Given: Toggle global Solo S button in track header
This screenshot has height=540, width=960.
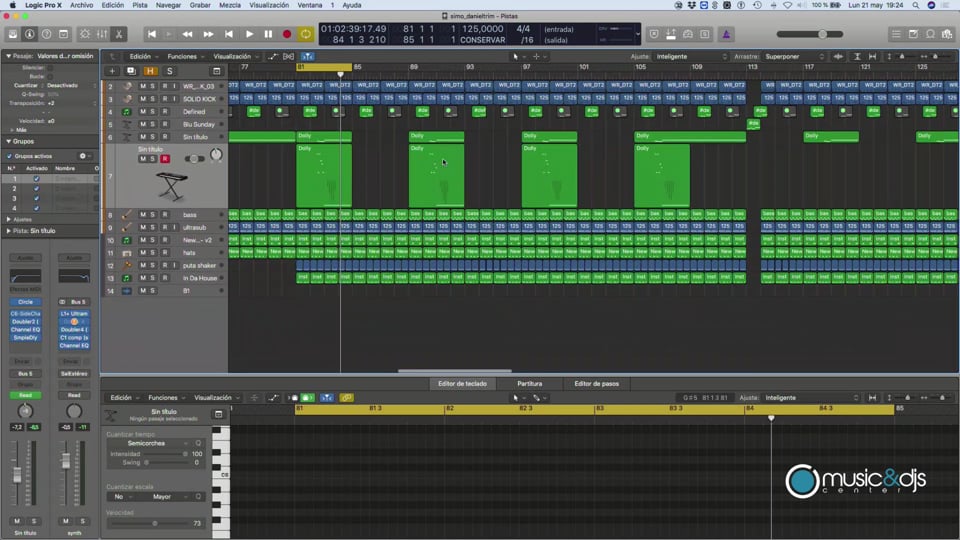Looking at the screenshot, I should (x=170, y=71).
